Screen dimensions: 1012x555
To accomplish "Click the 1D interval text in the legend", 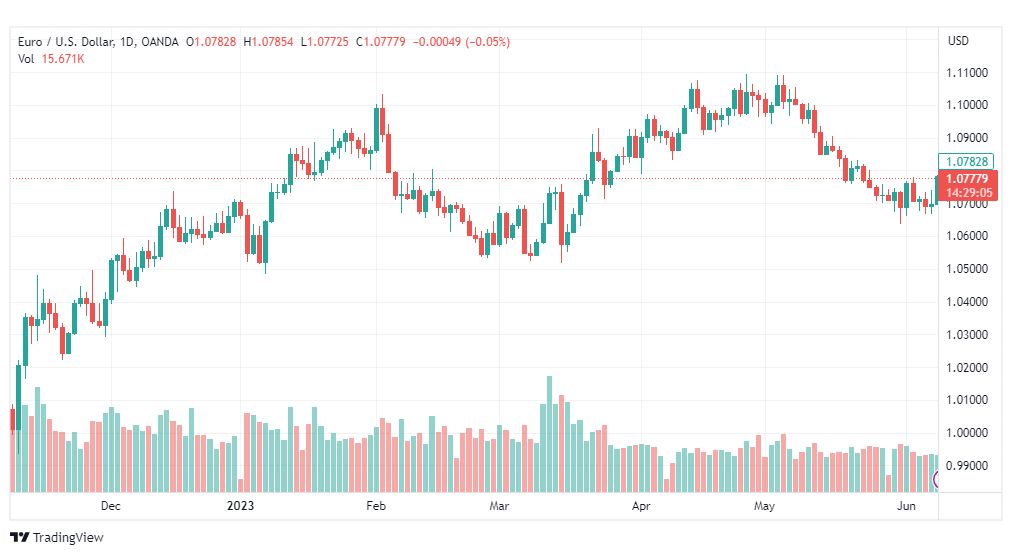I will [x=126, y=42].
